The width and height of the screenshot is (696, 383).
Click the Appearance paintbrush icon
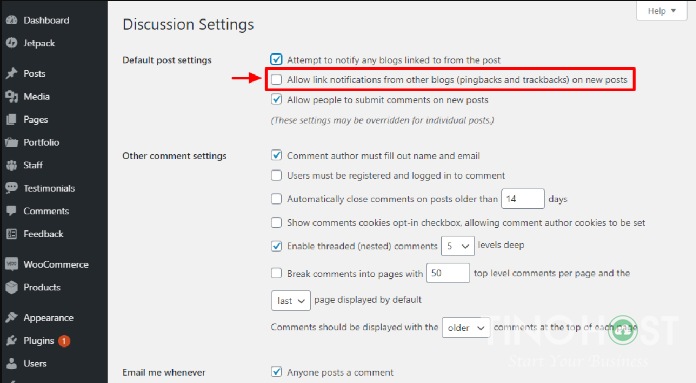[x=12, y=318]
